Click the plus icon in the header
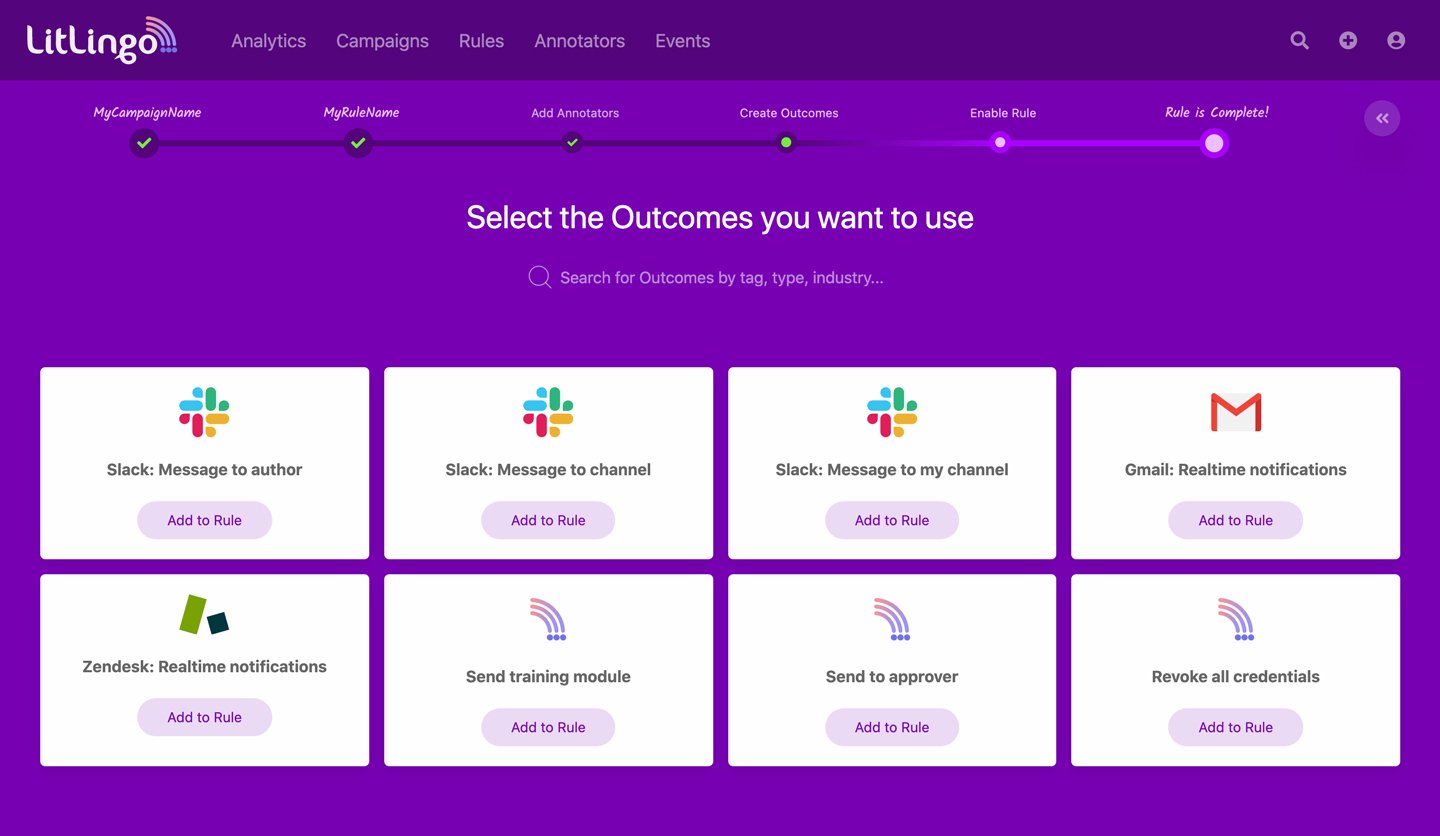1440x836 pixels. click(x=1348, y=40)
